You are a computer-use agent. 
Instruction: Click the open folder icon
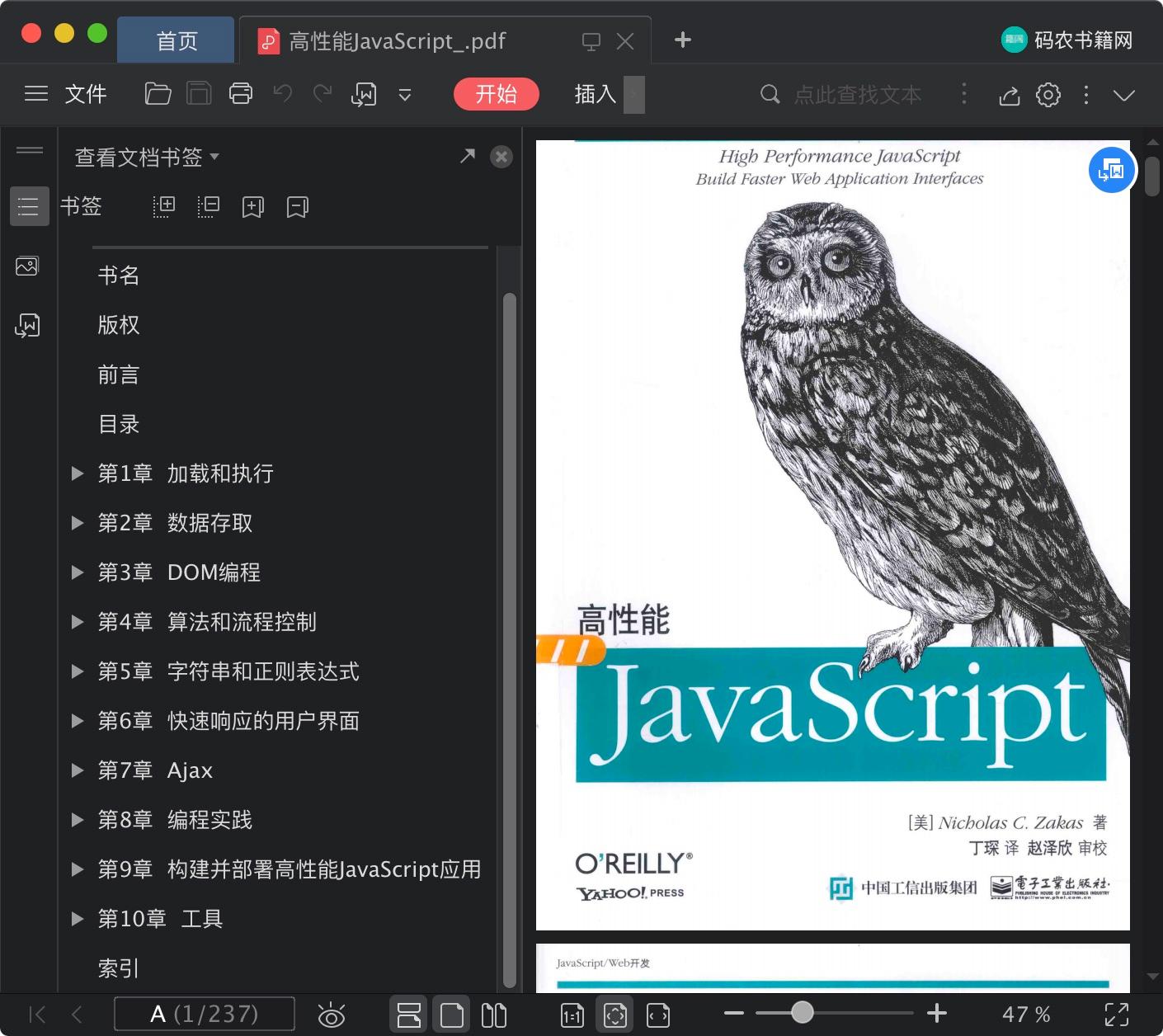pyautogui.click(x=158, y=94)
